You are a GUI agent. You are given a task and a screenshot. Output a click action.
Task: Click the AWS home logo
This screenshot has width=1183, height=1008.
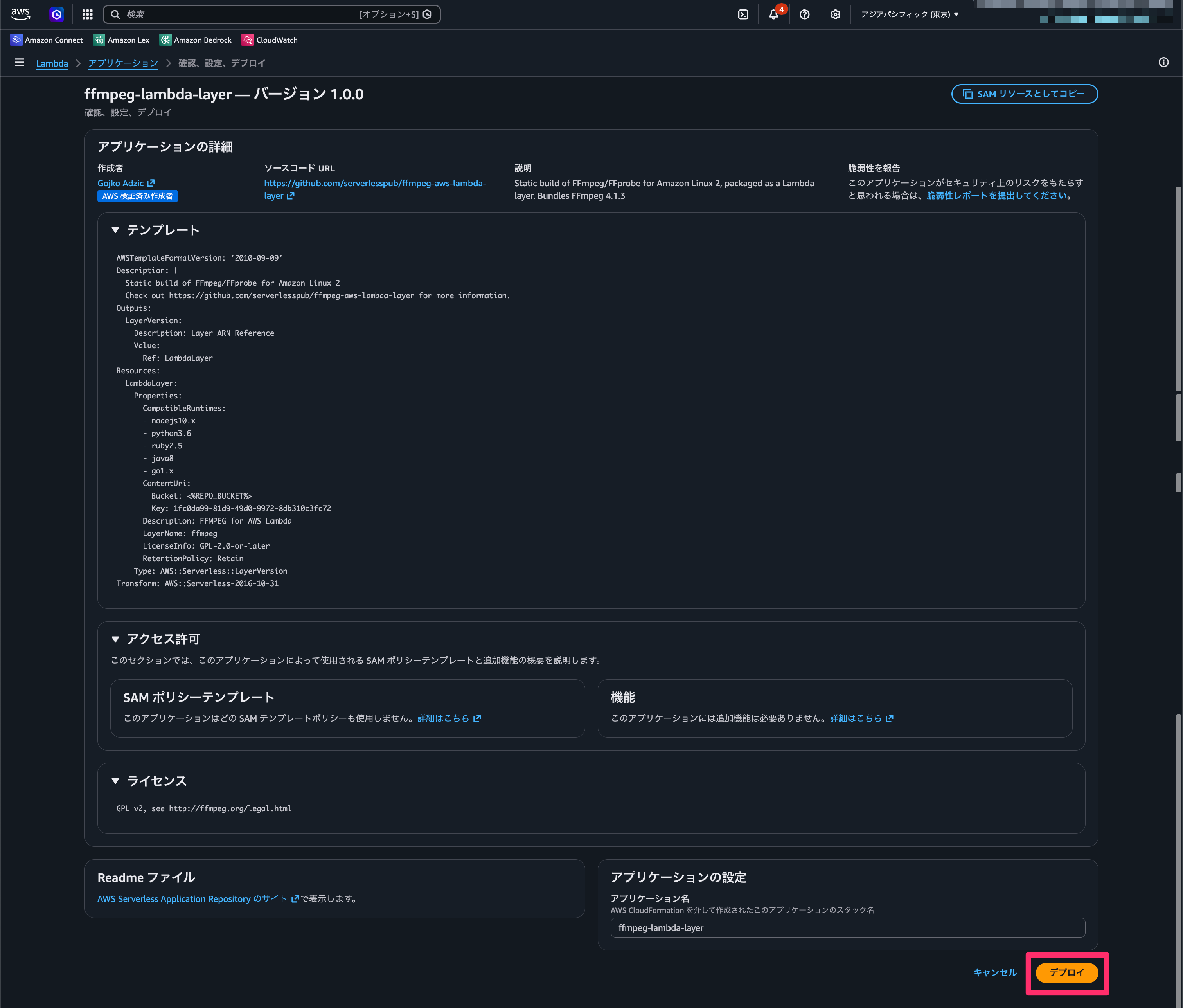point(20,14)
